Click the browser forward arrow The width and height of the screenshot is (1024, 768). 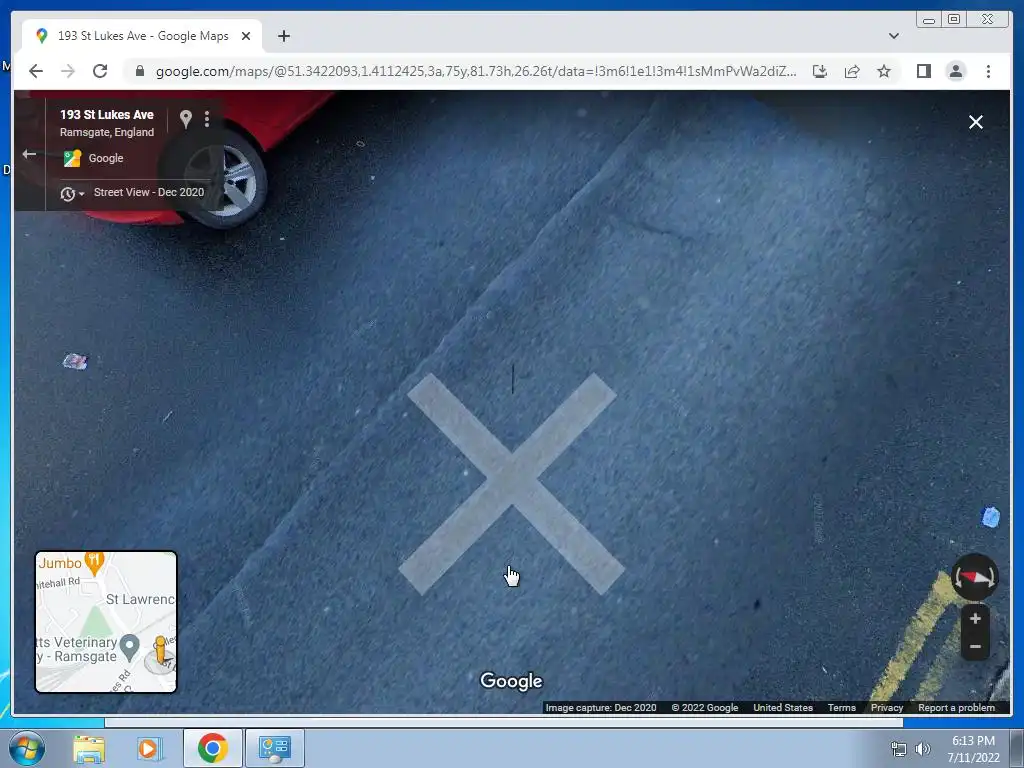pyautogui.click(x=68, y=71)
